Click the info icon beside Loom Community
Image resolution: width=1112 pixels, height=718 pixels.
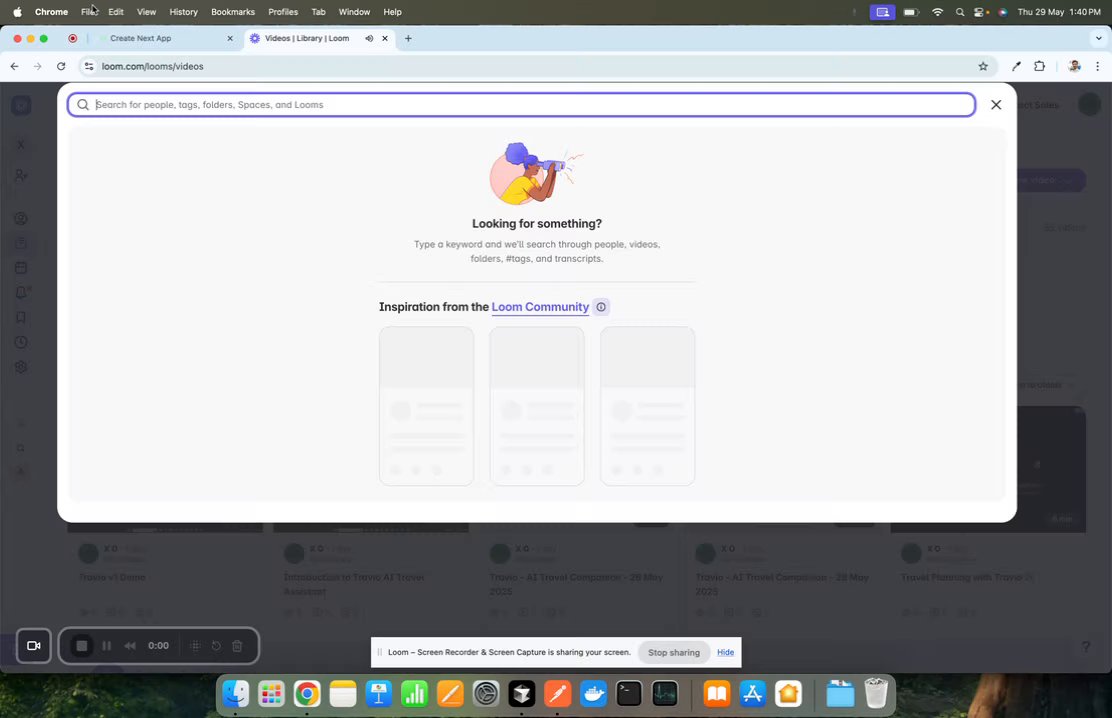tap(601, 306)
